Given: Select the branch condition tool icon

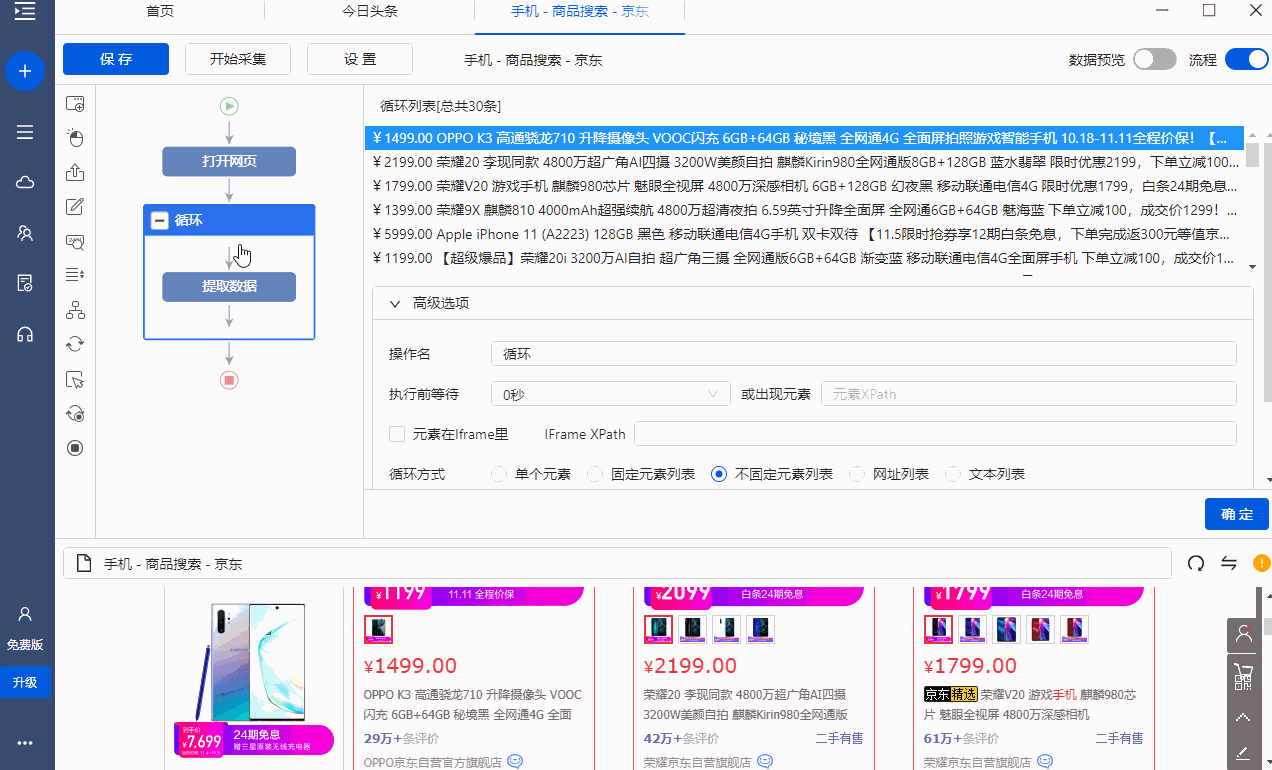Looking at the screenshot, I should tap(75, 310).
